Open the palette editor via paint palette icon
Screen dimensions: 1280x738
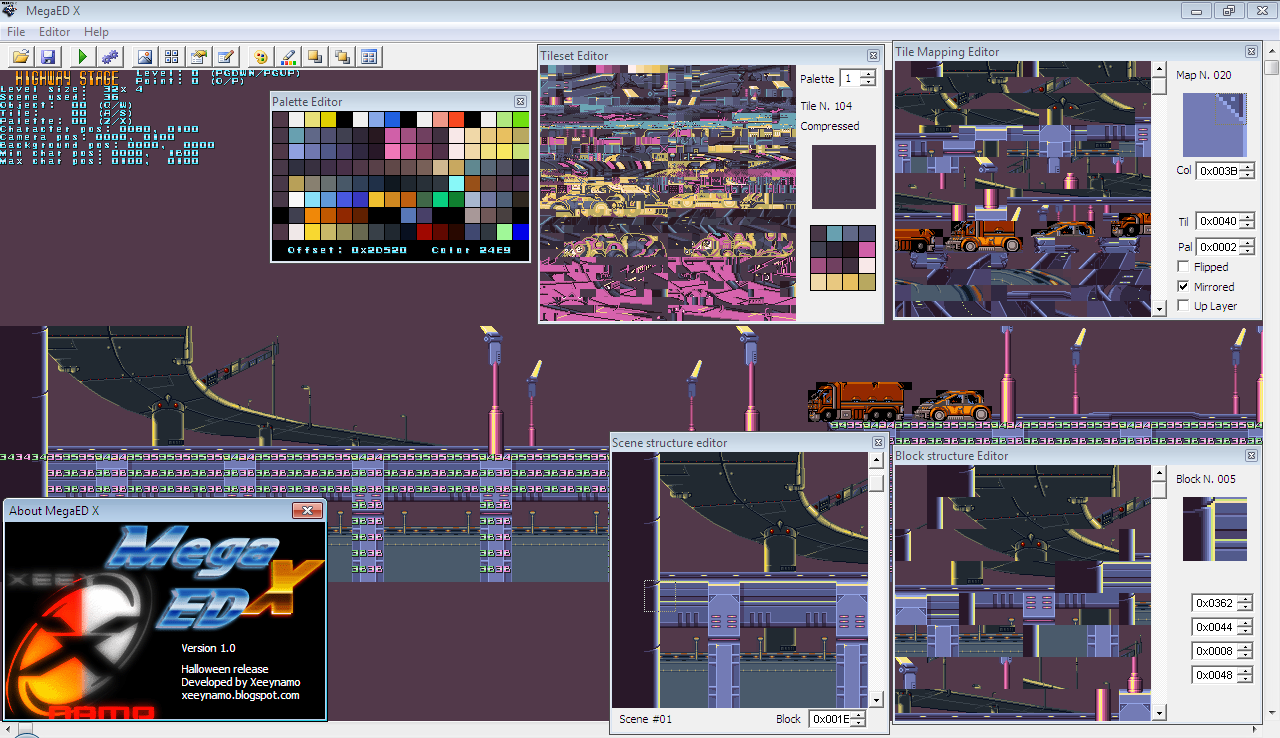261,57
